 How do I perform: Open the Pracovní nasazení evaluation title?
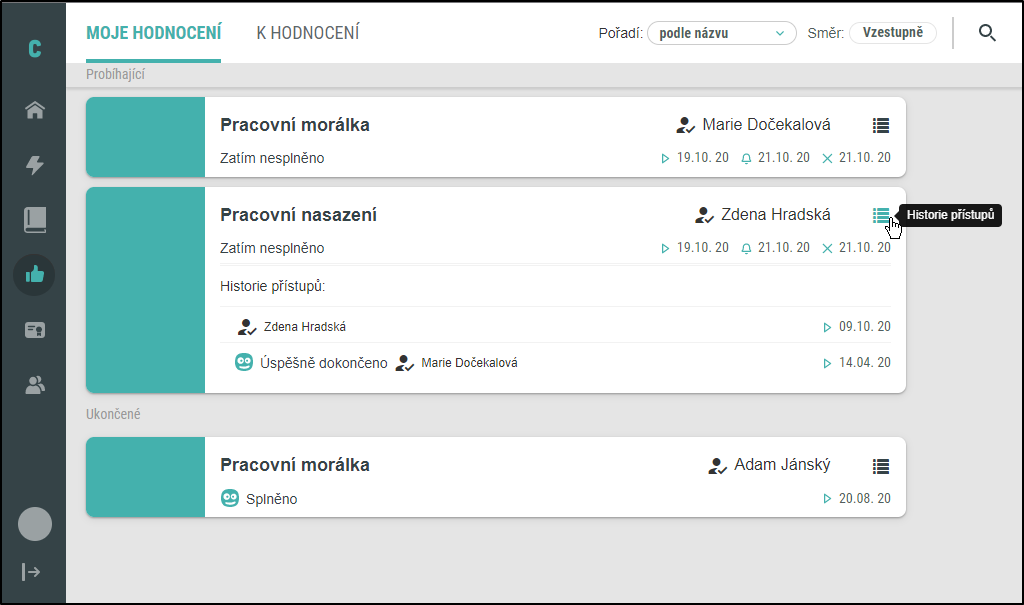(x=298, y=215)
